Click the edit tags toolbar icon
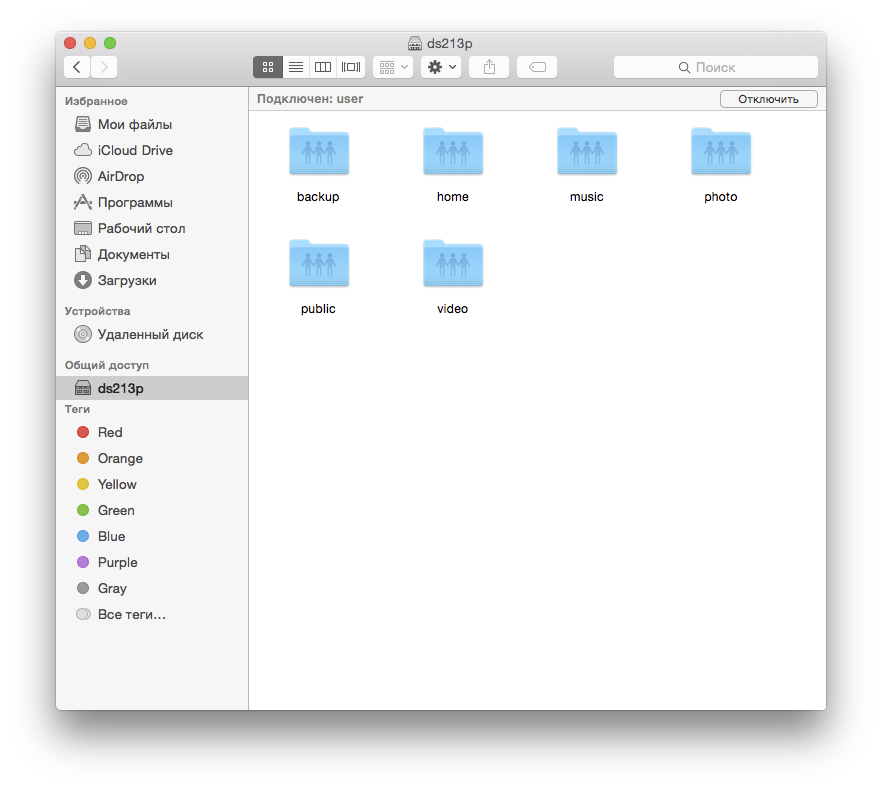The image size is (882, 790). click(537, 67)
